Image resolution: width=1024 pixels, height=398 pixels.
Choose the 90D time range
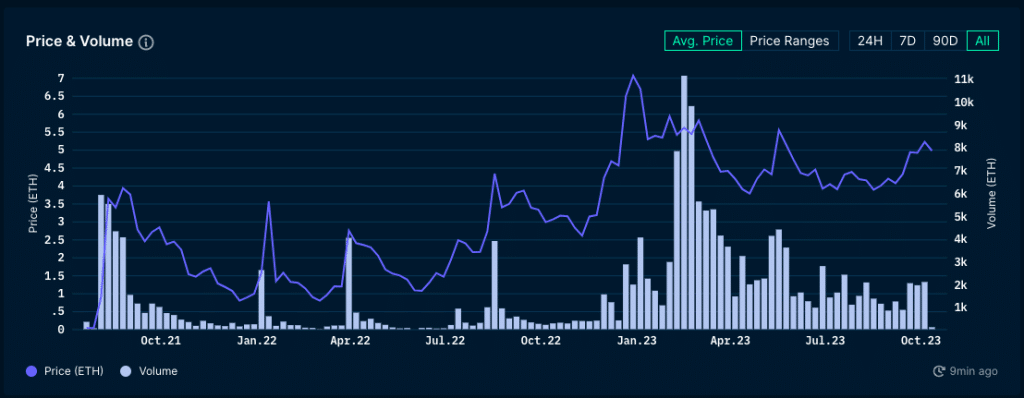pos(945,41)
